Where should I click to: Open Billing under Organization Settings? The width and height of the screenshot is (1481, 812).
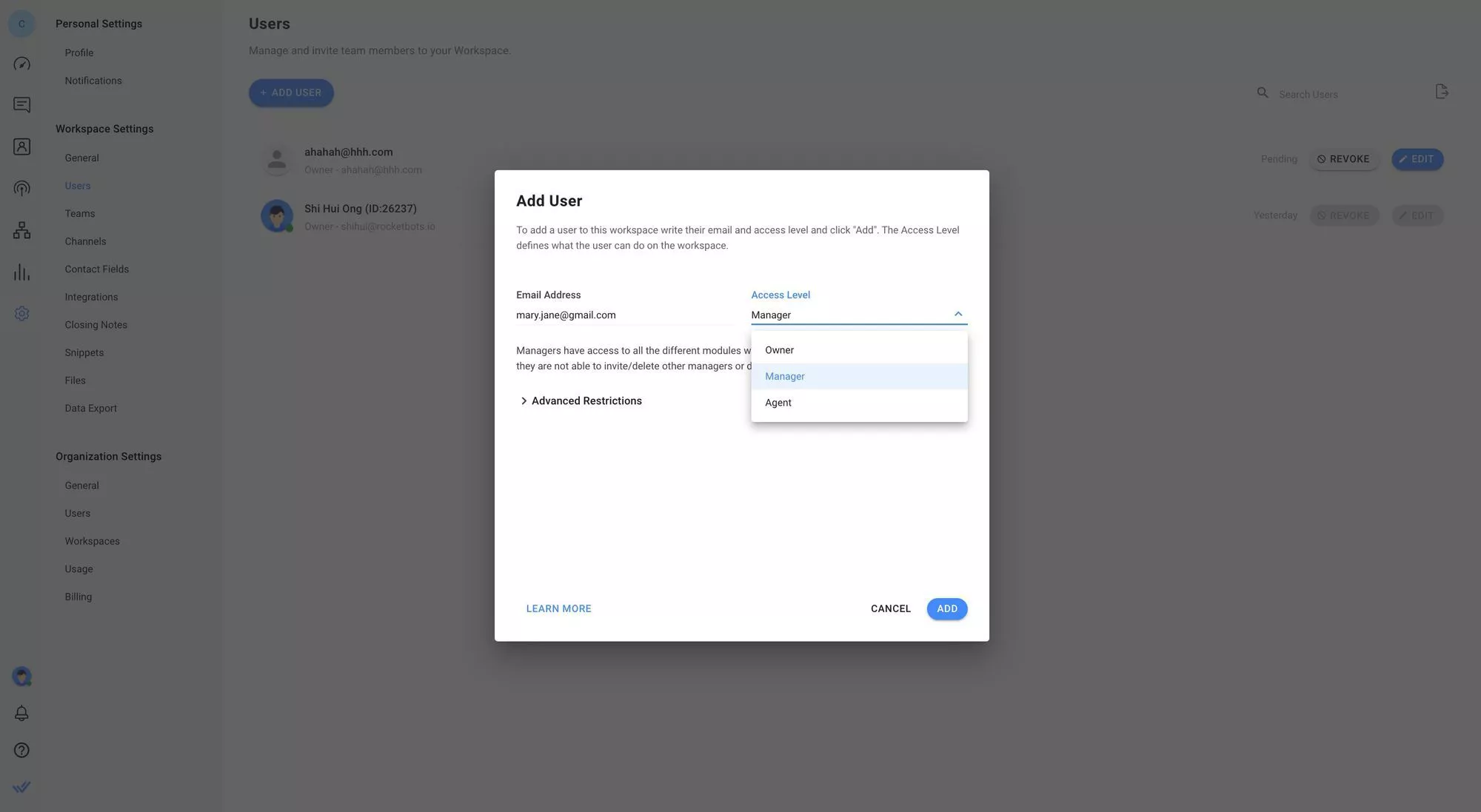click(x=78, y=597)
